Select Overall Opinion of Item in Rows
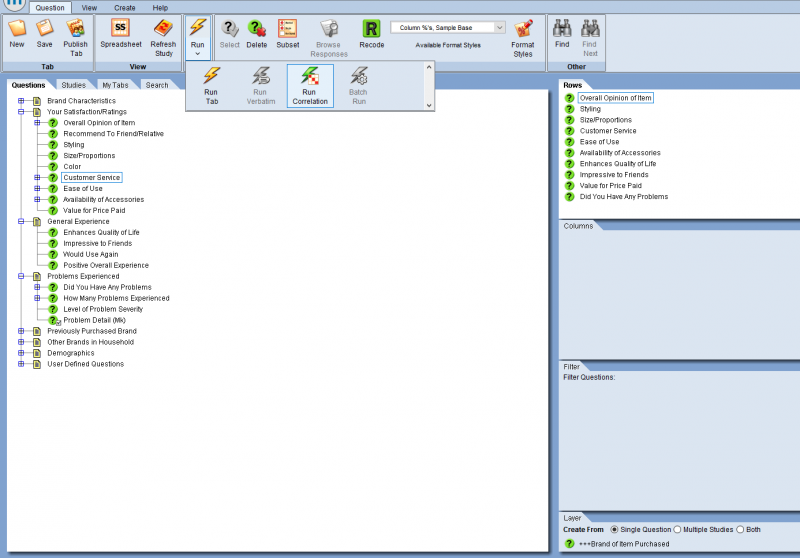Viewport: 800px width, 558px height. (615, 98)
